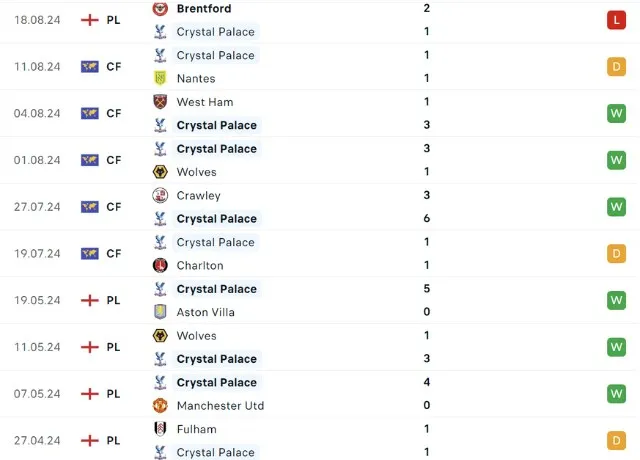
Task: Click the red L result badge
Action: [x=616, y=20]
